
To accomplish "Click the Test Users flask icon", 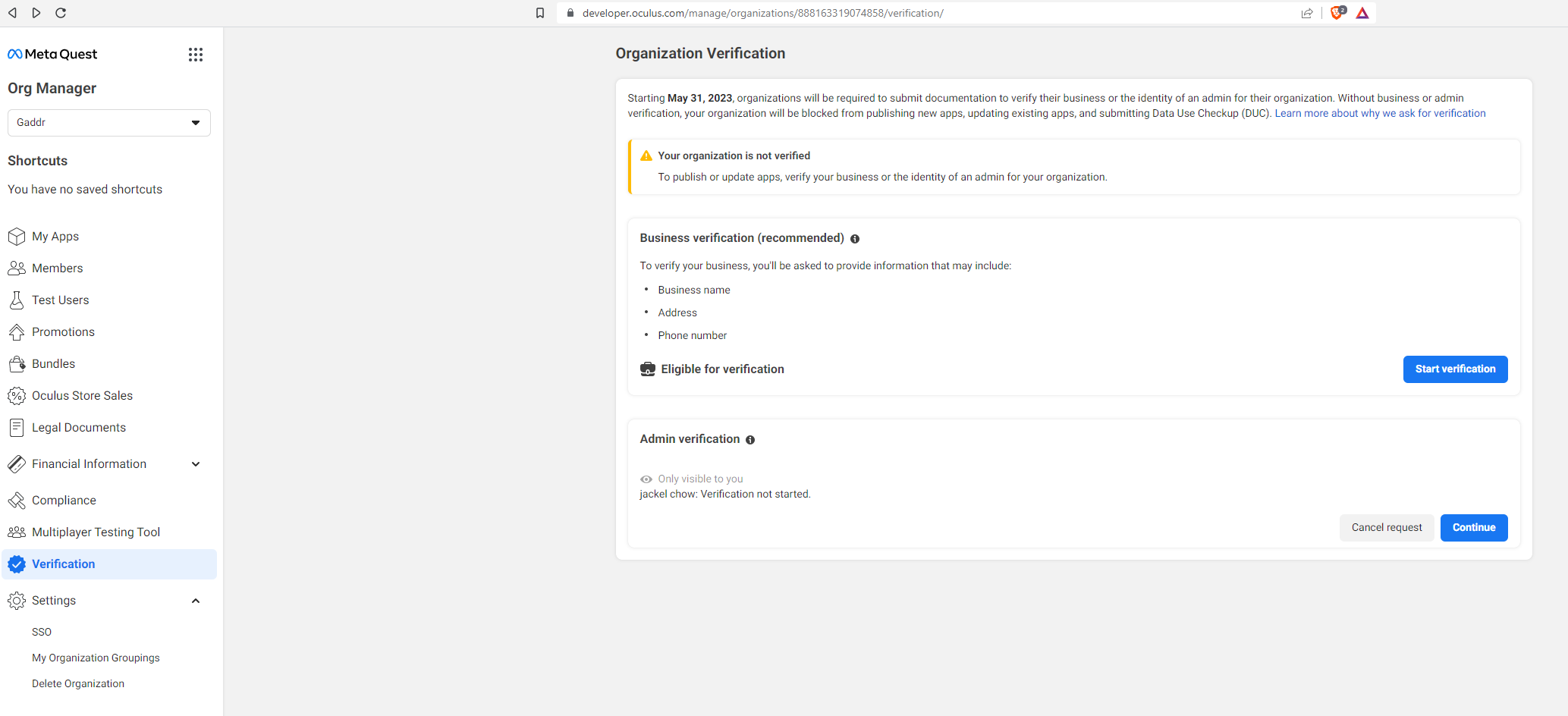I will (17, 300).
